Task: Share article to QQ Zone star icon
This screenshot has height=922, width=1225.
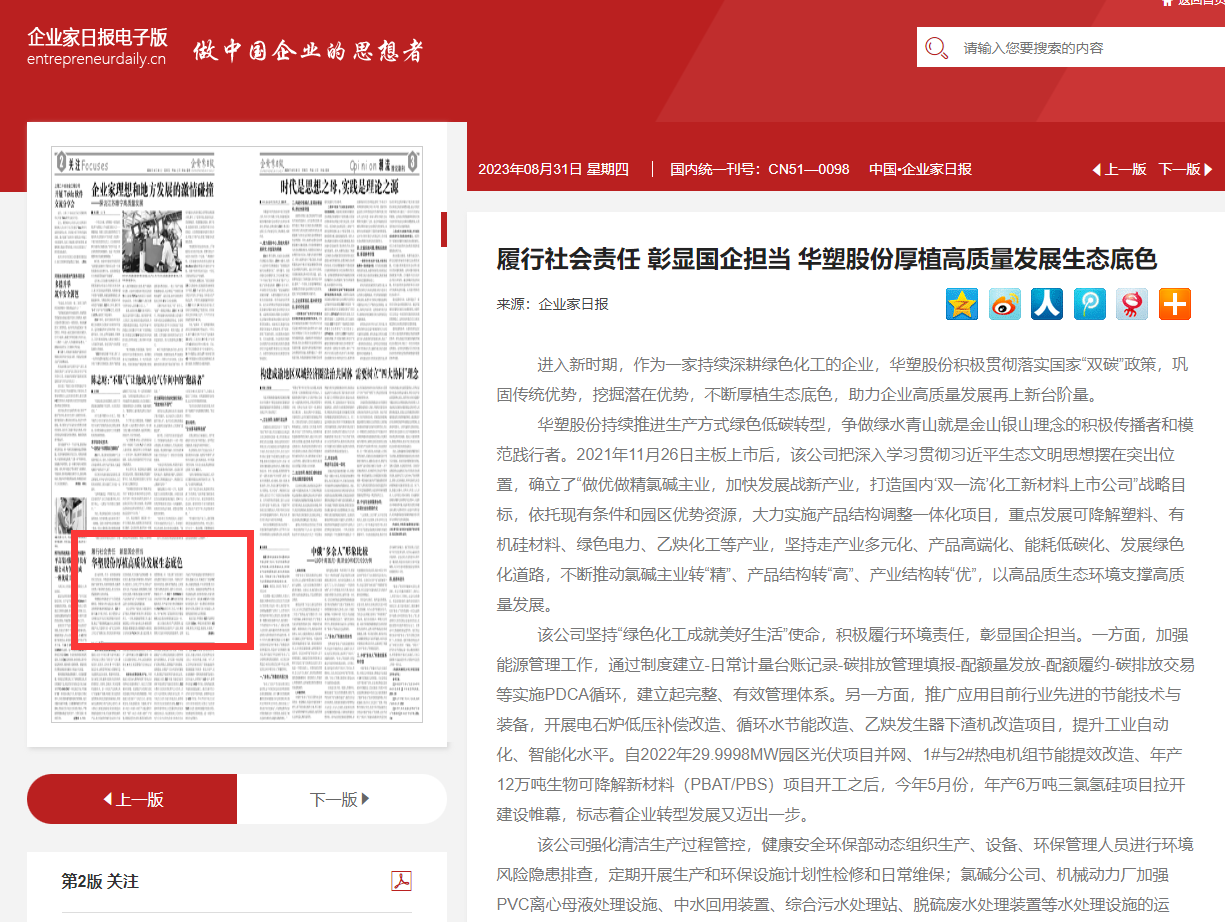Action: (x=962, y=304)
